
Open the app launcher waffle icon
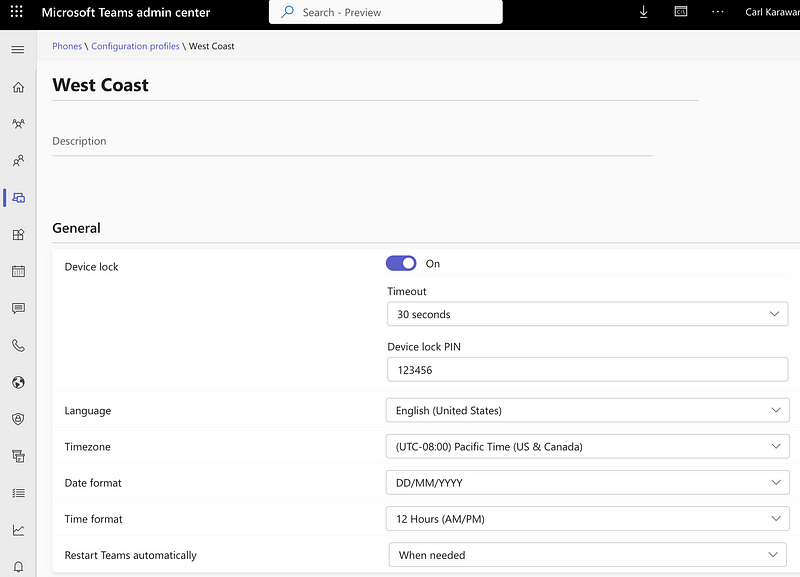pyautogui.click(x=16, y=12)
